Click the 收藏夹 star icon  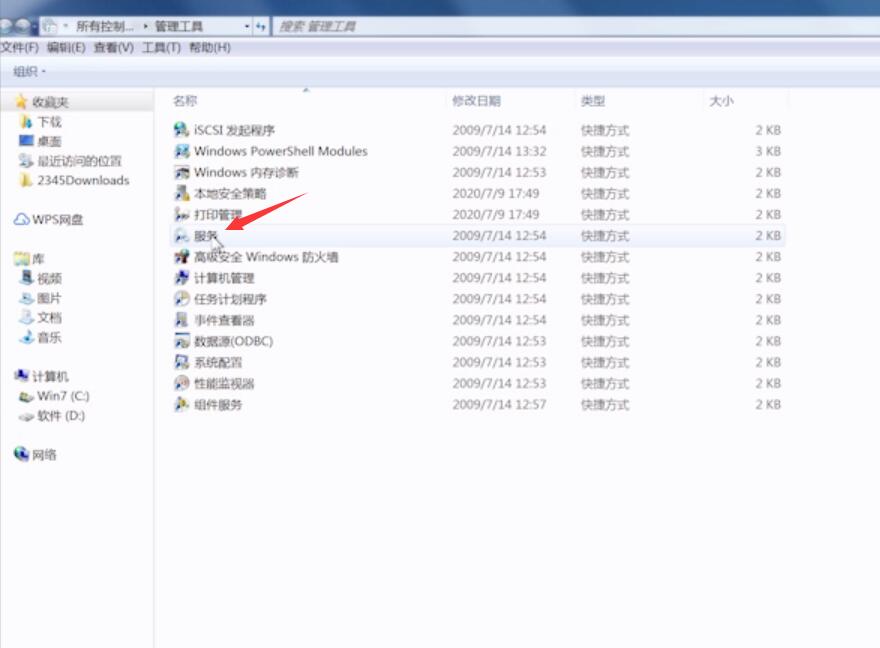tap(21, 102)
